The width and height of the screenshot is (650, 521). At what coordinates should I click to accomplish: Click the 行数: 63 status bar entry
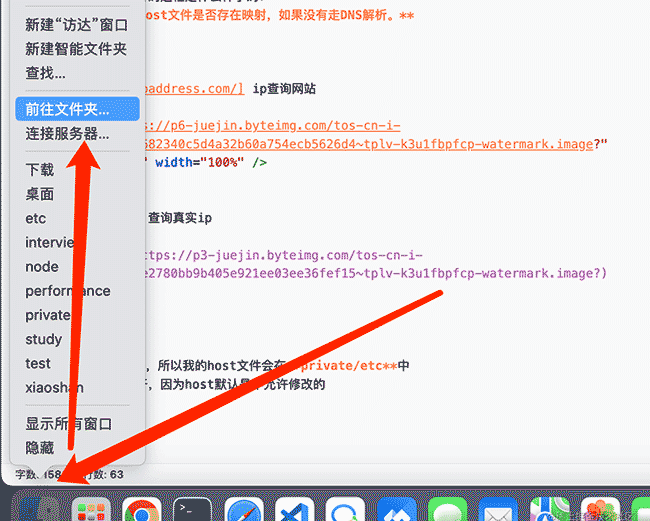point(103,474)
